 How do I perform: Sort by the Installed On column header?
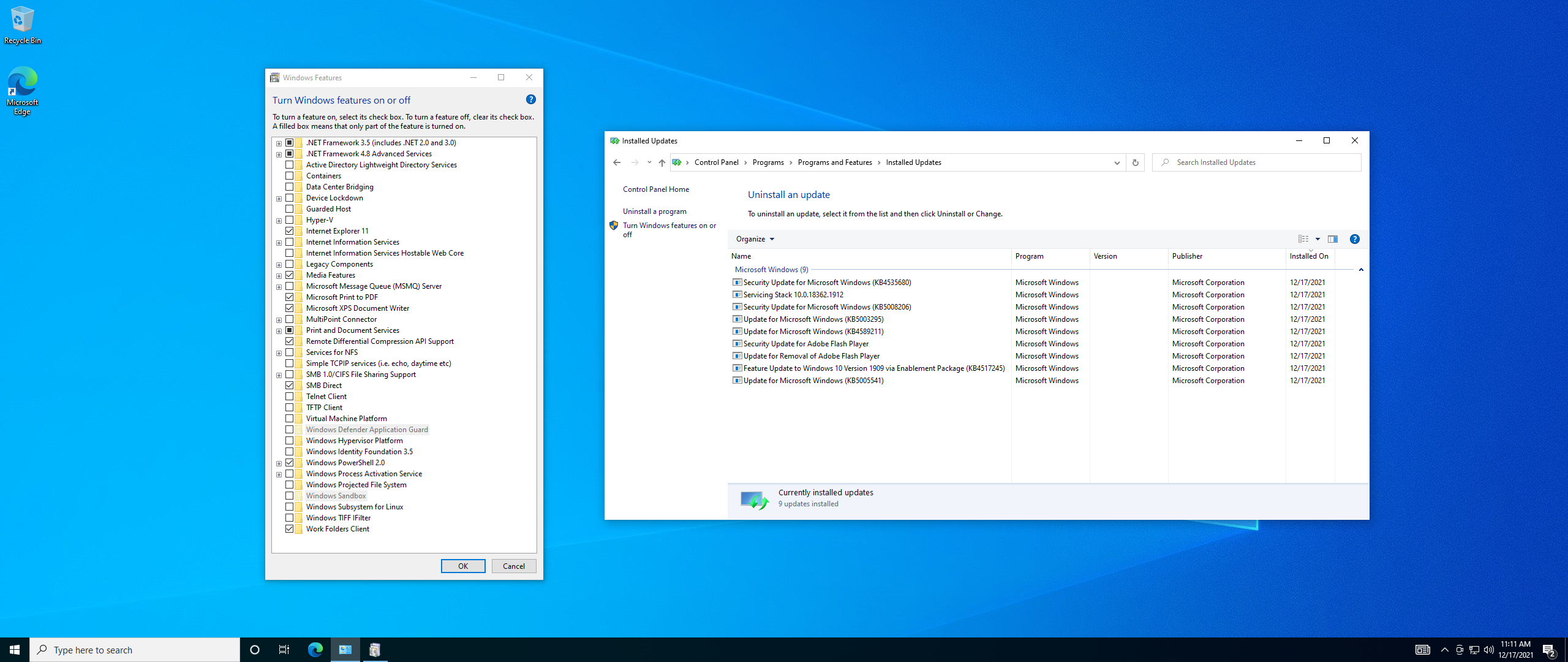(x=1310, y=256)
